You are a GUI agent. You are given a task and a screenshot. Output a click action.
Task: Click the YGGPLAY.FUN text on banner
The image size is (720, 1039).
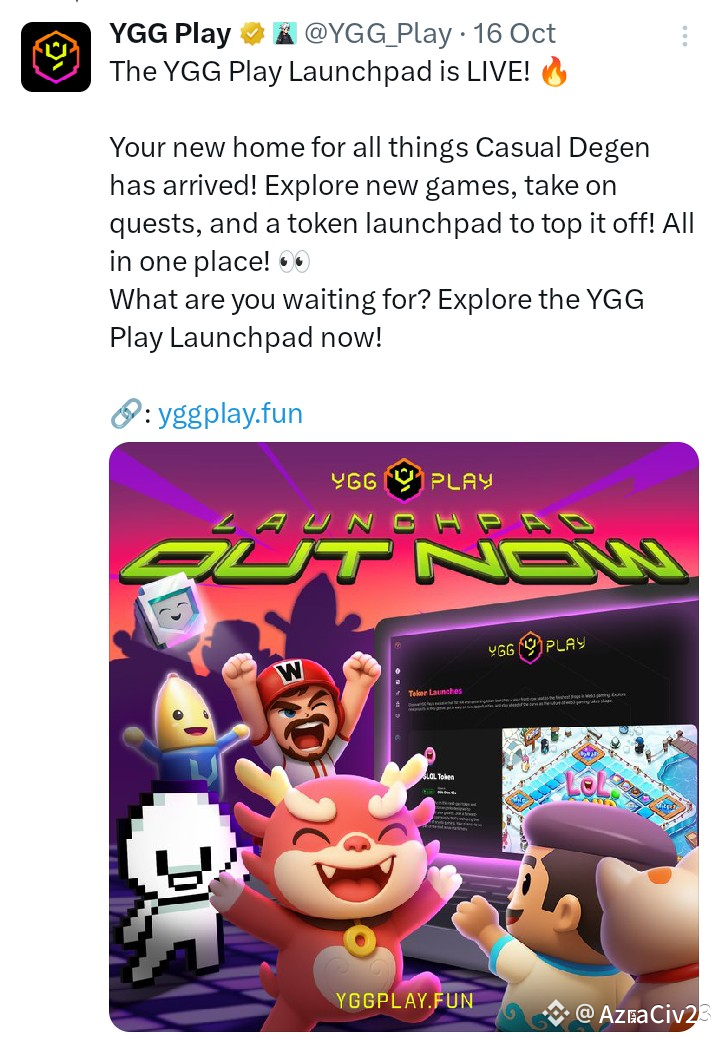click(x=404, y=1001)
